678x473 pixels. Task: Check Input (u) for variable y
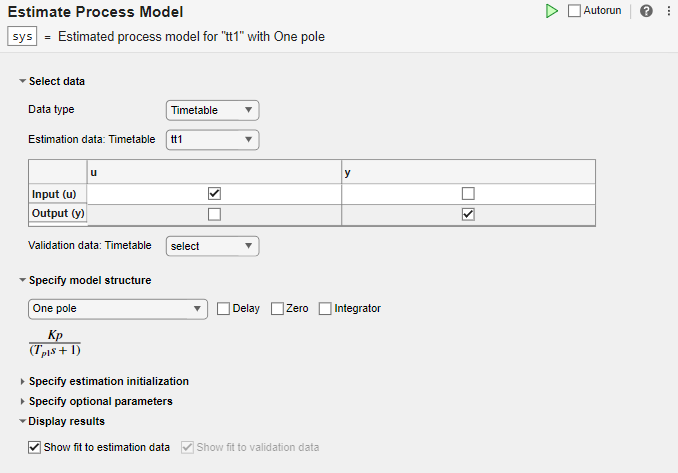468,193
